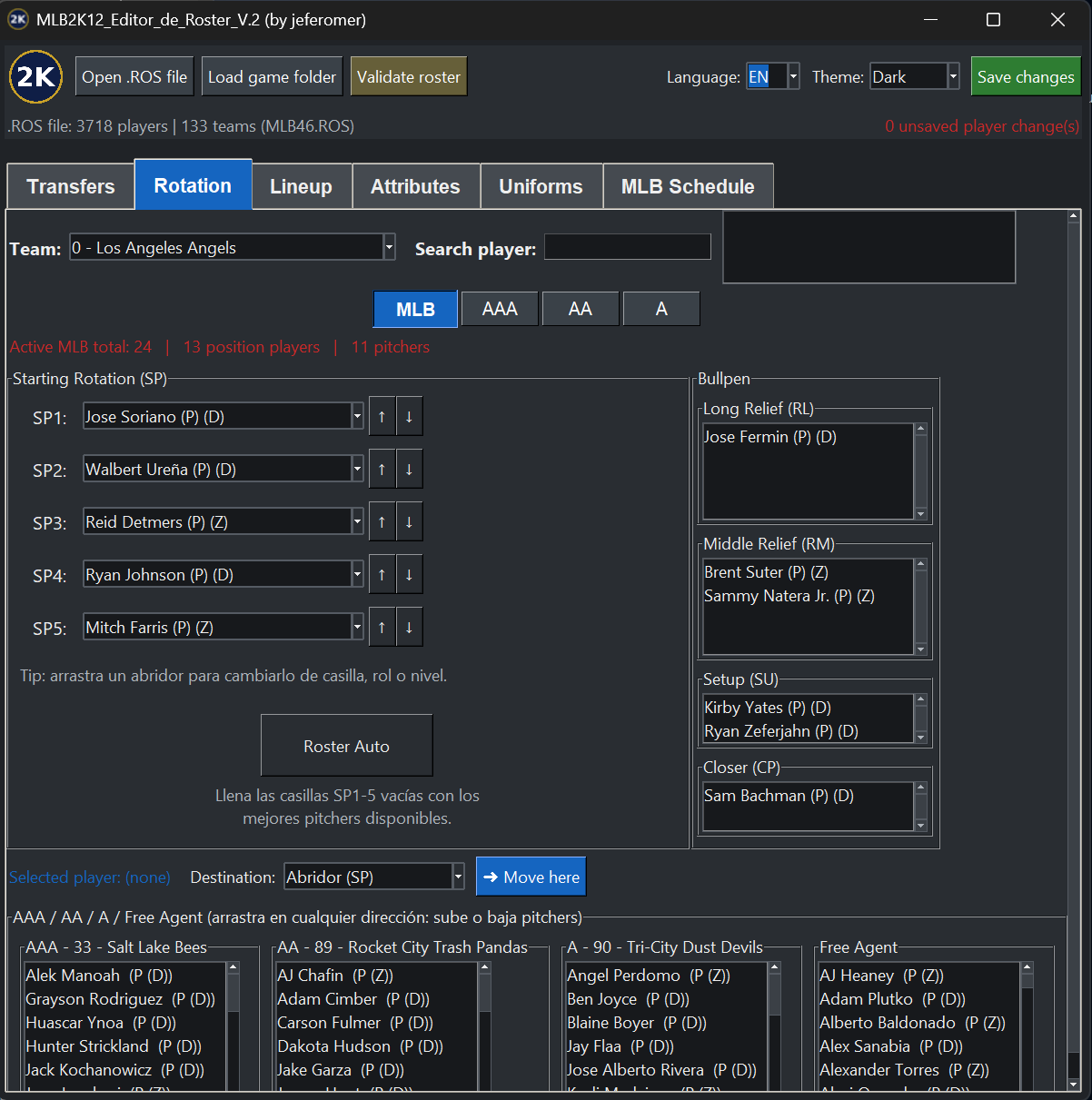
Task: Expand the SP4 pitcher dropdown
Action: pos(357,575)
